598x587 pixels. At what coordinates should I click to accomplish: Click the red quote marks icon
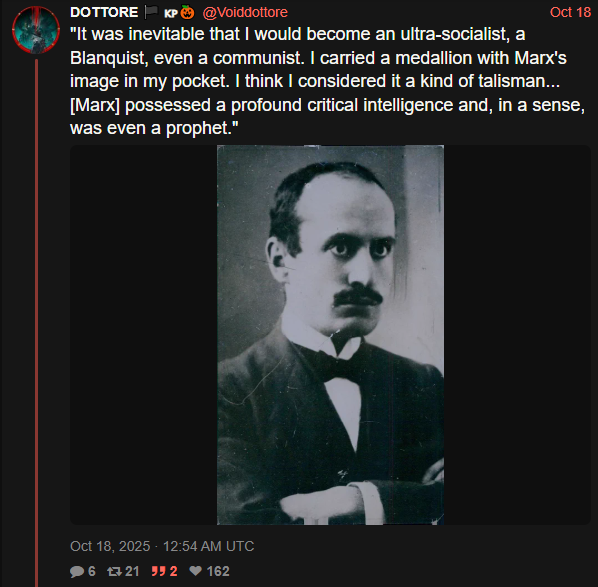(x=159, y=571)
